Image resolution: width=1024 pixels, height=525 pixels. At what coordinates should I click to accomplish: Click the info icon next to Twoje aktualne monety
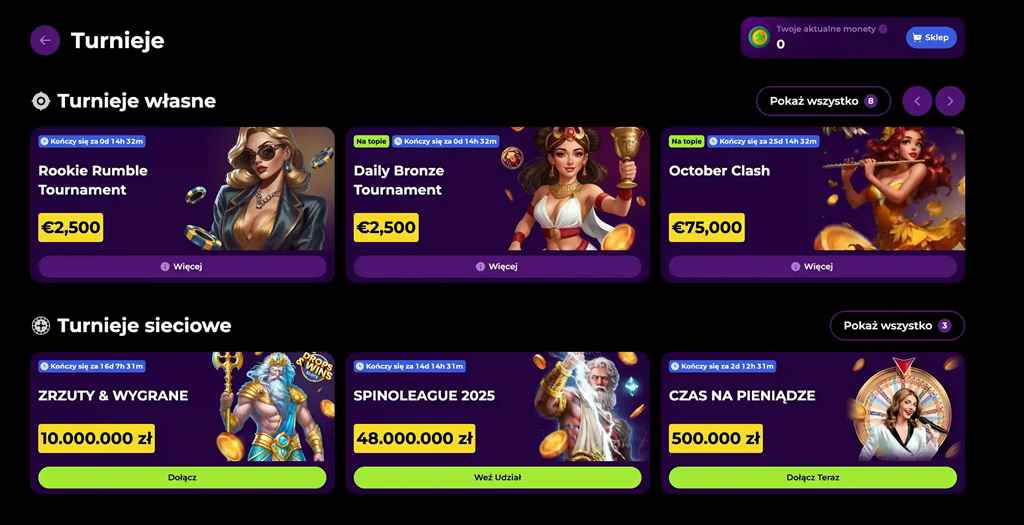pos(883,29)
